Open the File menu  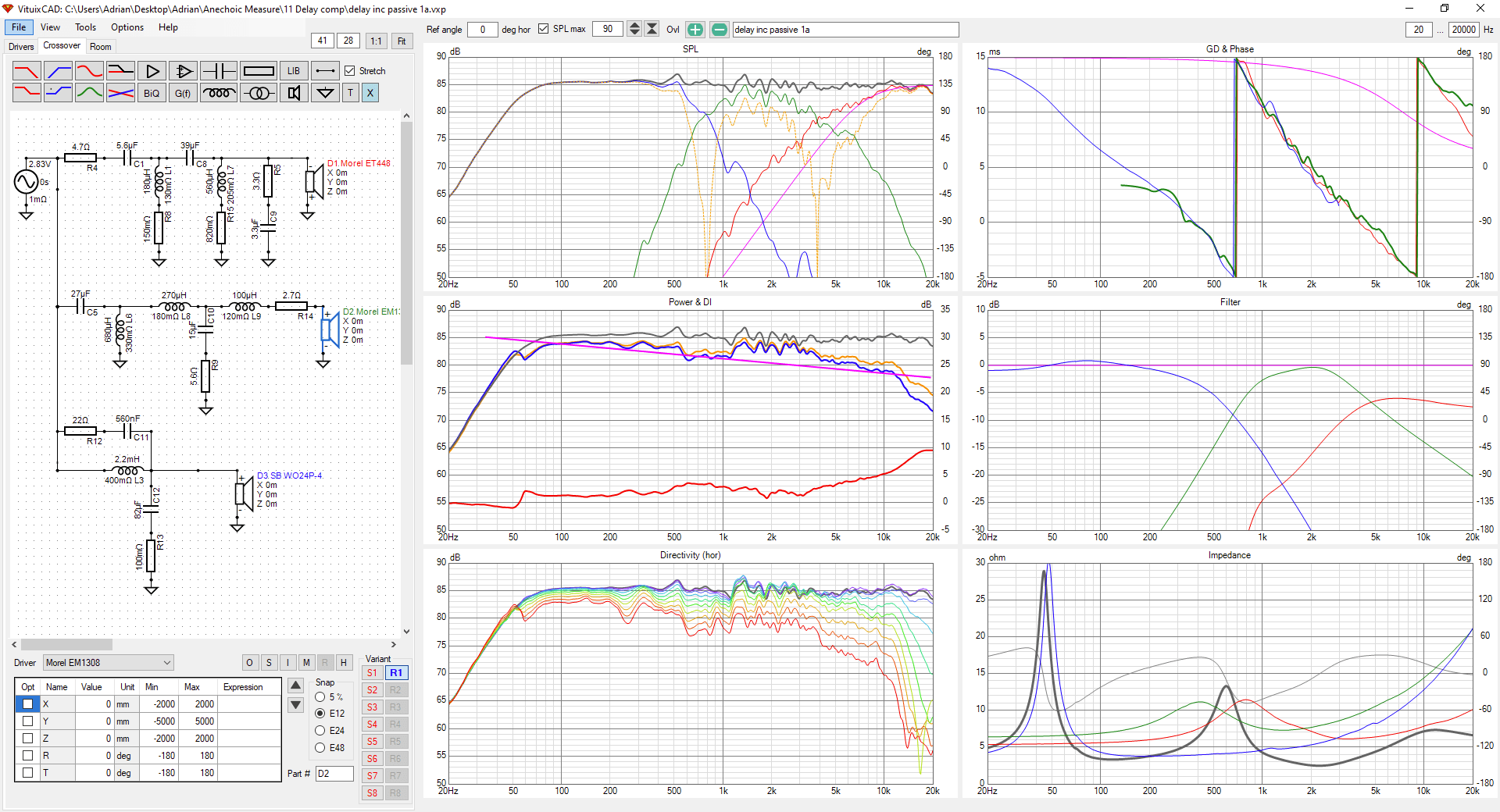click(x=19, y=27)
